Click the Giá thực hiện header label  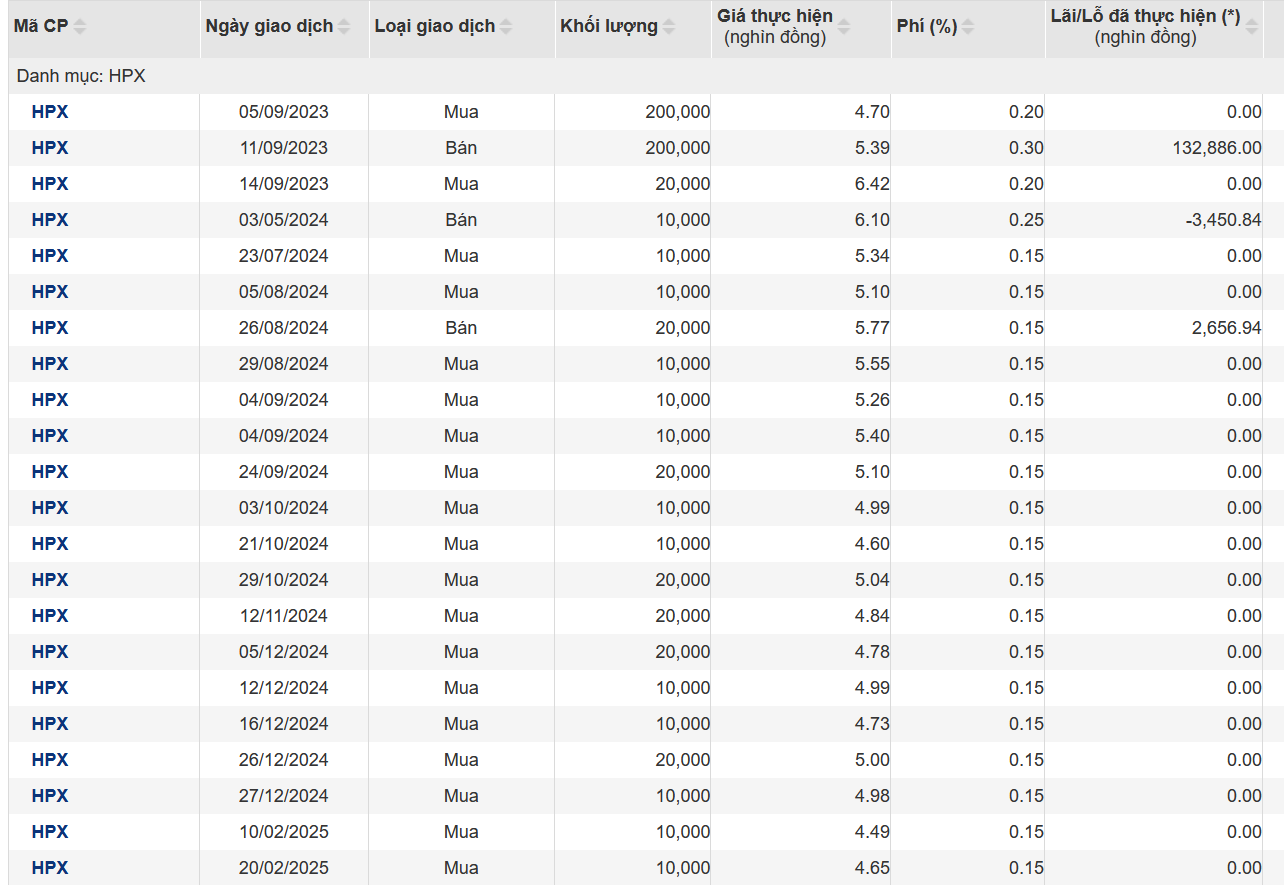(775, 17)
